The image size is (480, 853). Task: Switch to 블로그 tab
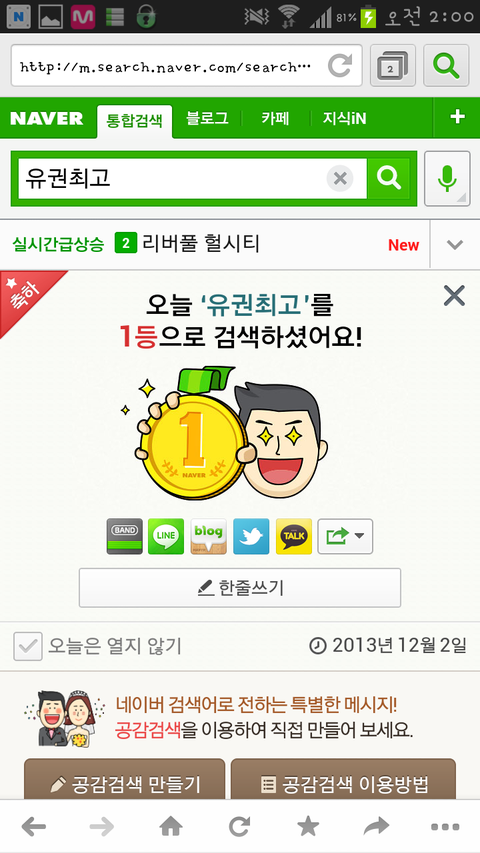(x=207, y=118)
